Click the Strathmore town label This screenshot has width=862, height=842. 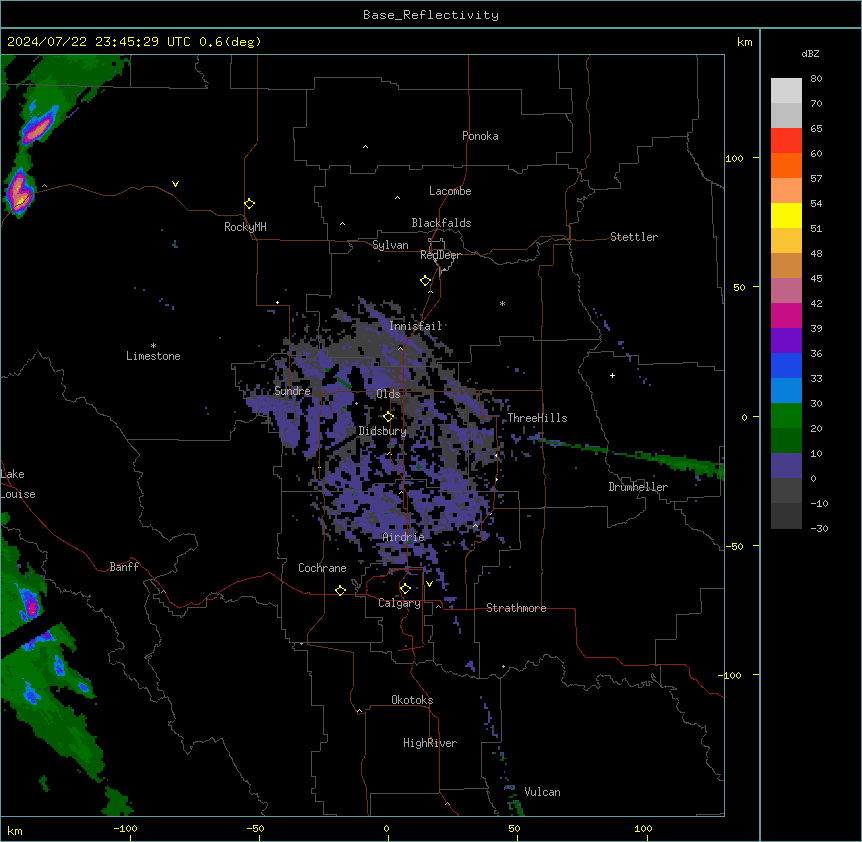[516, 608]
